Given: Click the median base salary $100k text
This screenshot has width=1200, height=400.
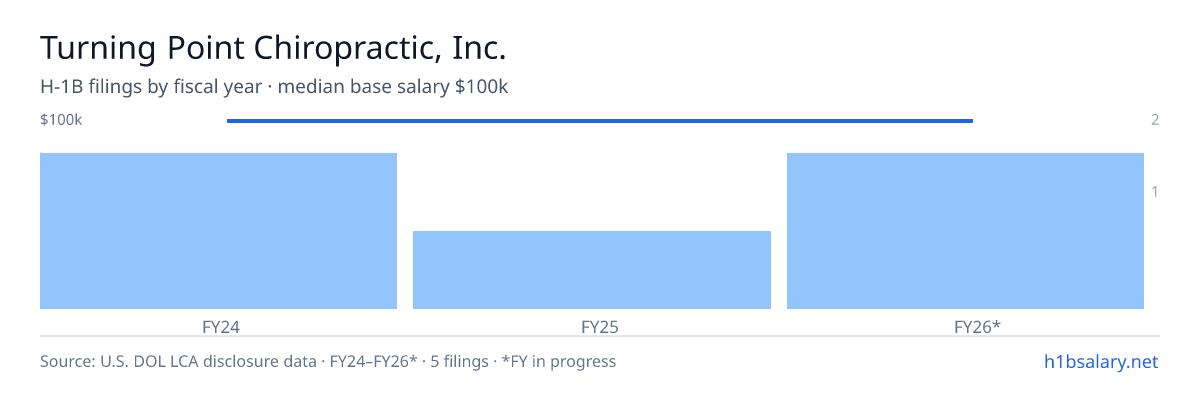Looking at the screenshot, I should 393,87.
